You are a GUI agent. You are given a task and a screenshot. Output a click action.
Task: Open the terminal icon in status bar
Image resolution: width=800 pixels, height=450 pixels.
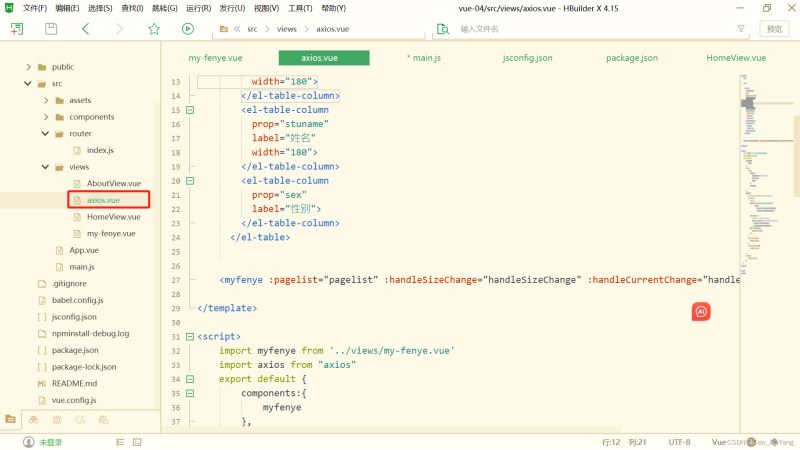[137, 442]
